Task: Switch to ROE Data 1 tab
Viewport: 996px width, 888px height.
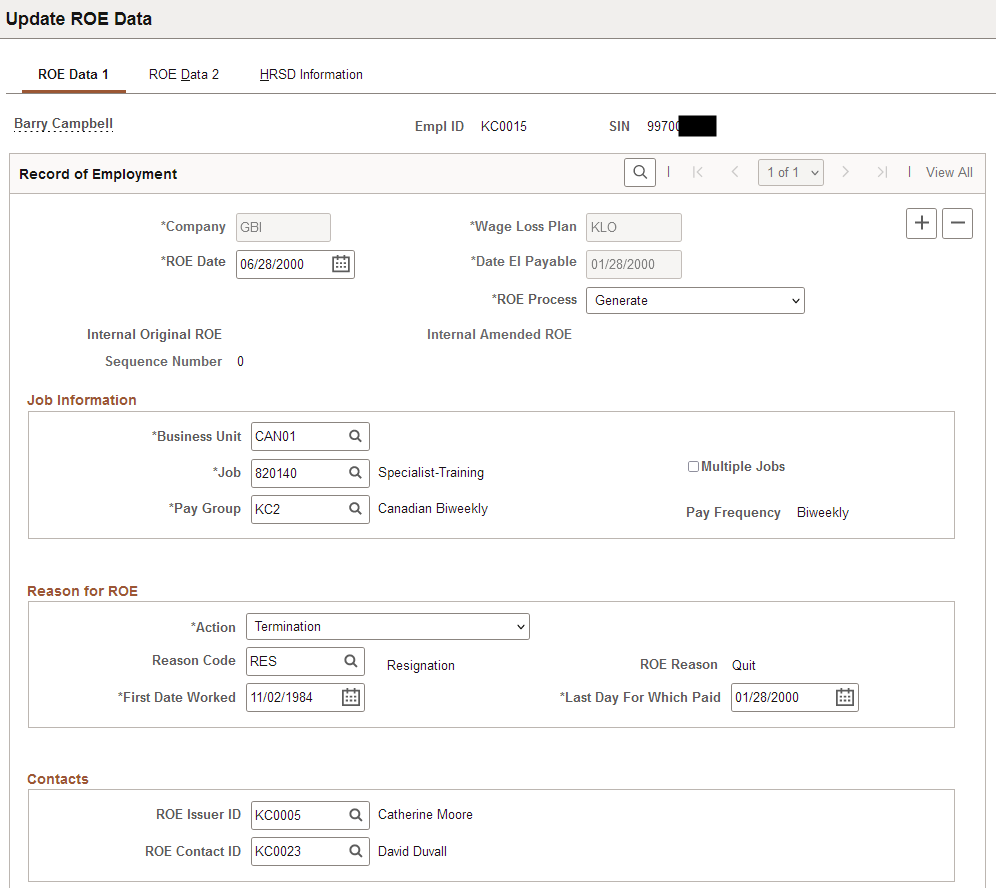Action: (73, 74)
